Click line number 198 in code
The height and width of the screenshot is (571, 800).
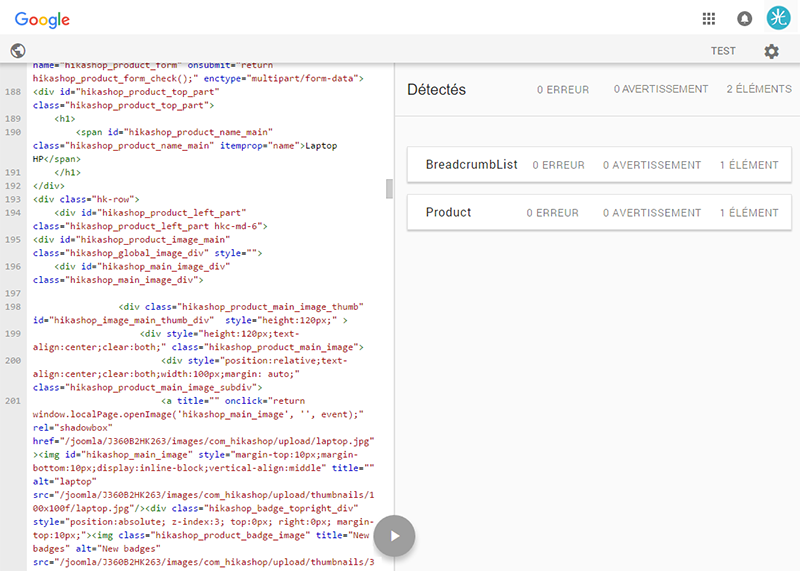13,307
